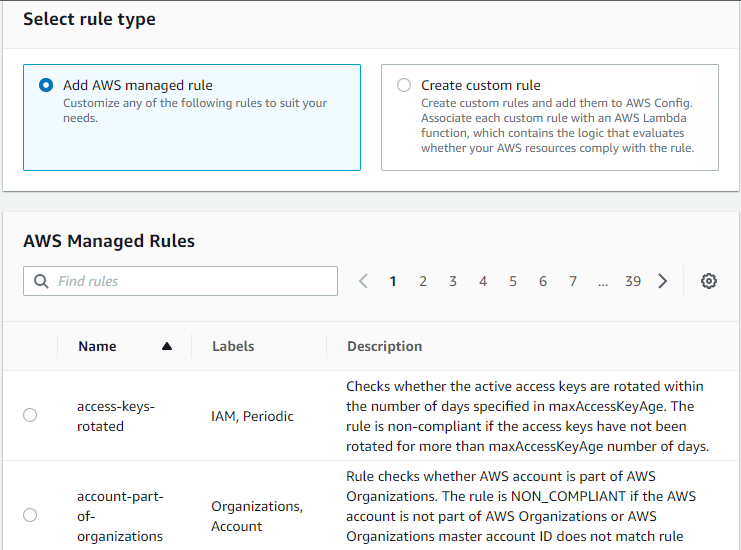Click inside the Find rules search box
The image size is (741, 550).
tap(190, 281)
